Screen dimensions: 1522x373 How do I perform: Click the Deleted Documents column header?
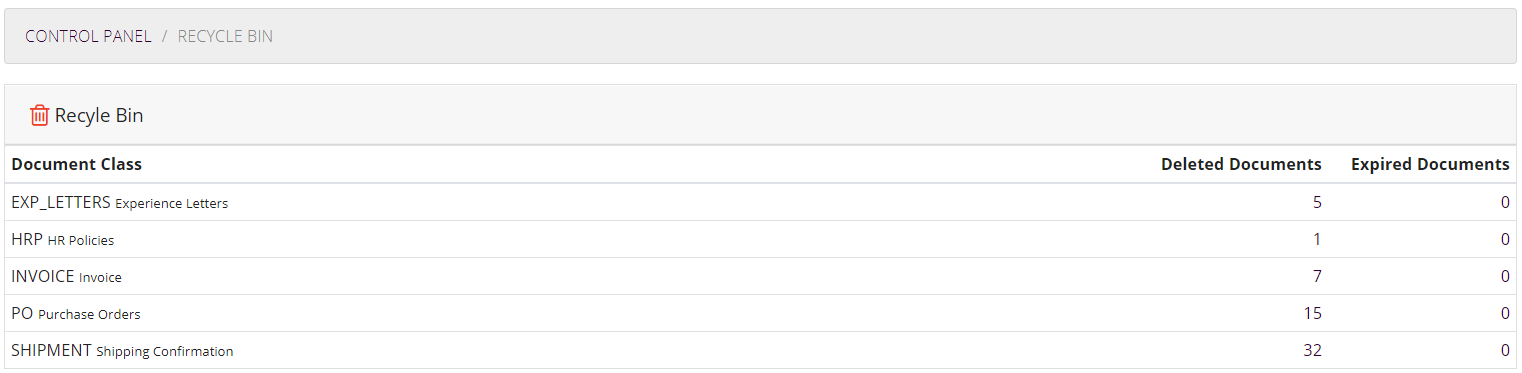[x=1241, y=164]
